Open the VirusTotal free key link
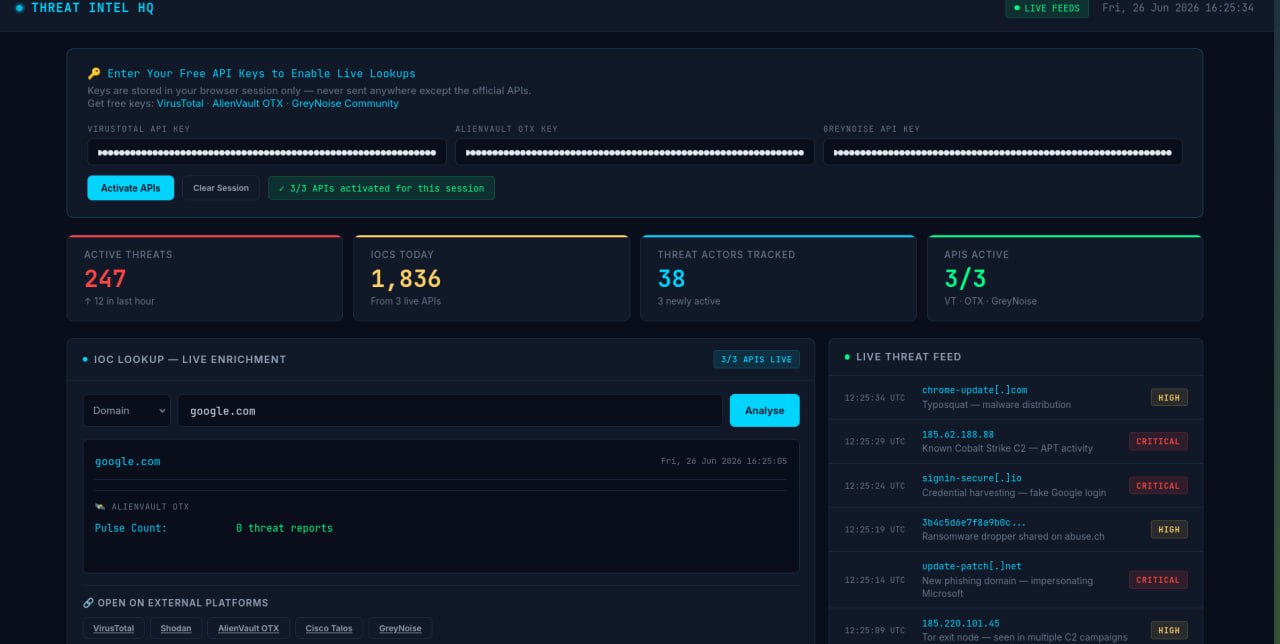 click(x=180, y=103)
